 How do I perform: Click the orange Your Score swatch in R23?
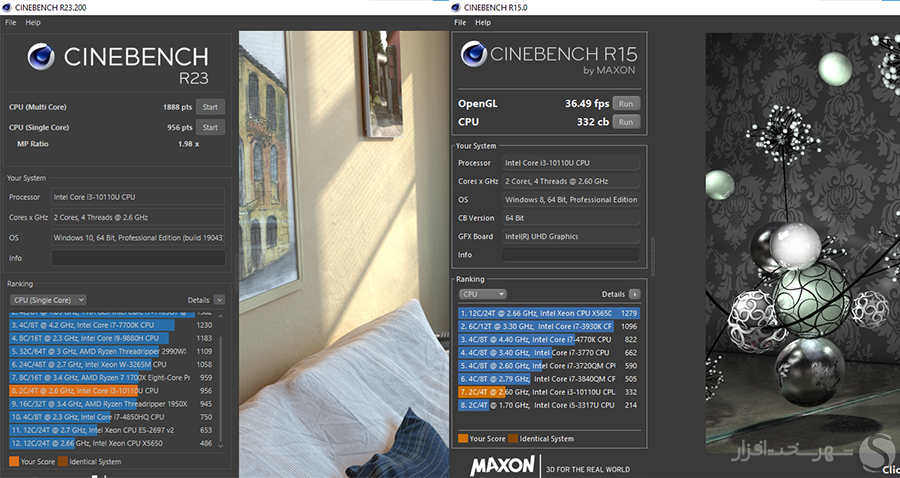(14, 461)
